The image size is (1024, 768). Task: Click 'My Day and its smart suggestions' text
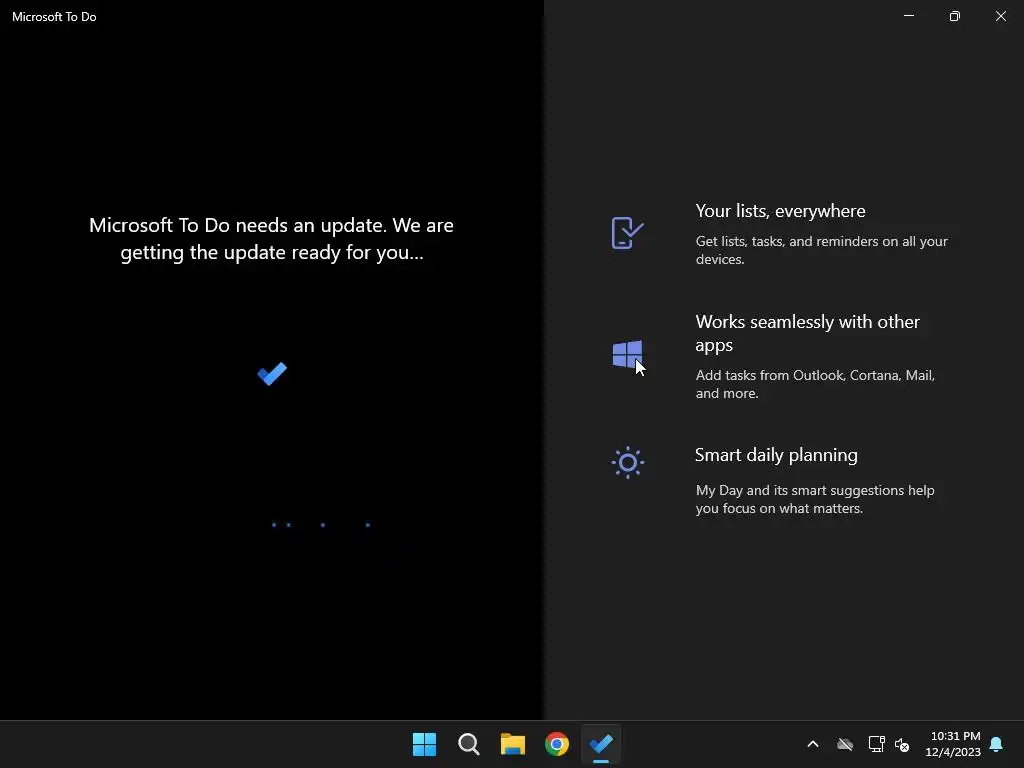[x=814, y=499]
